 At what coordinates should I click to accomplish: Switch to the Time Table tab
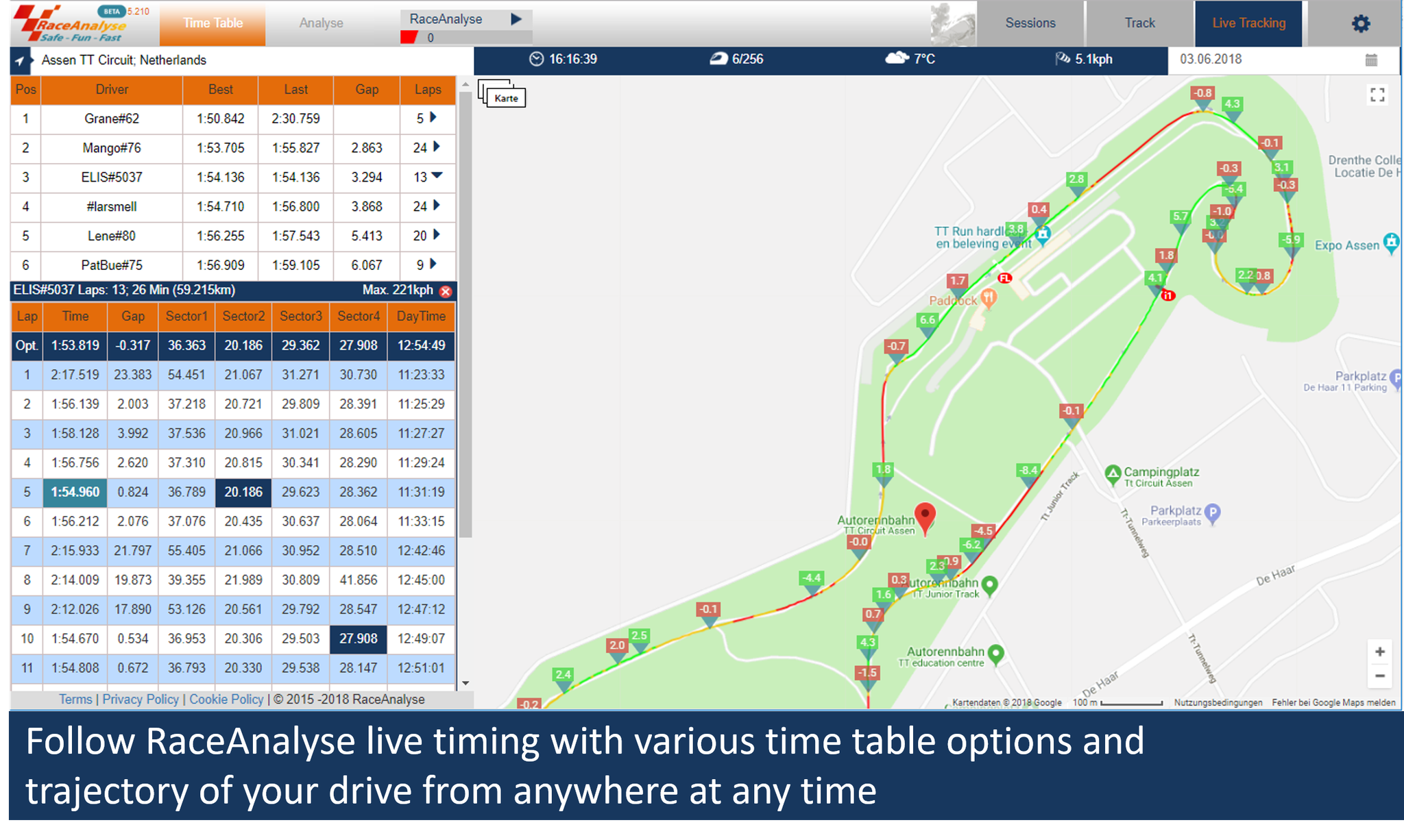213,23
